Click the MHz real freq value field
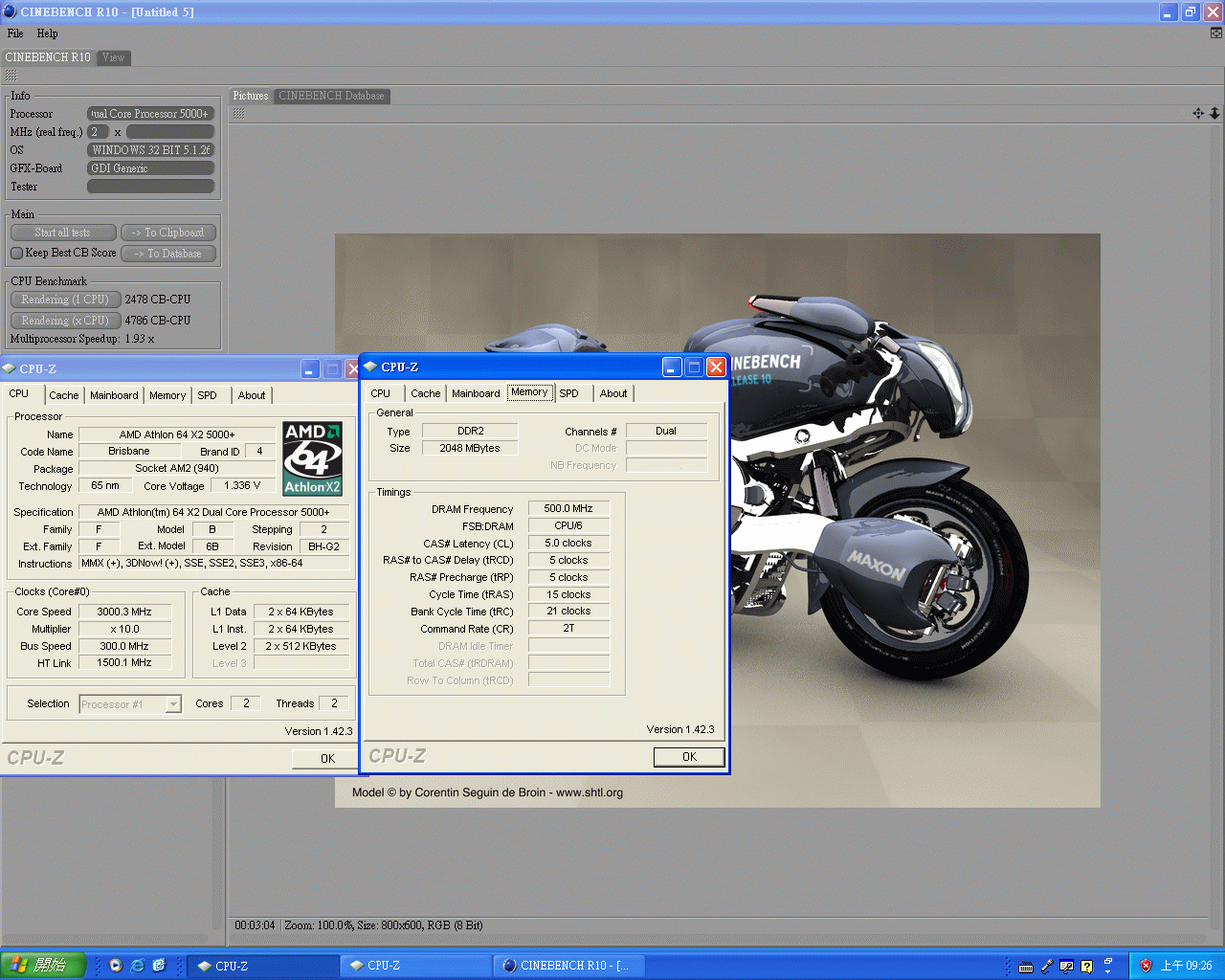 point(170,132)
